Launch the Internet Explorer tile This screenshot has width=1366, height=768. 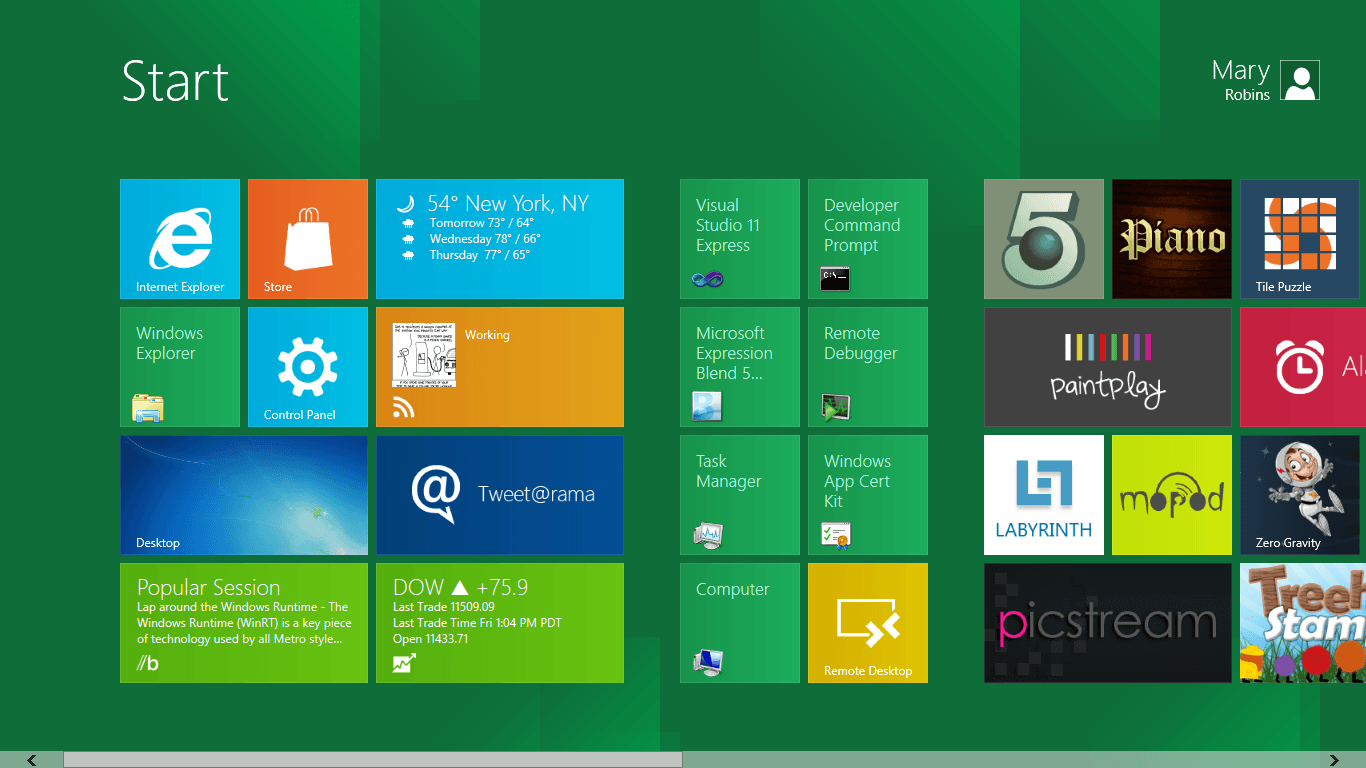pyautogui.click(x=179, y=239)
